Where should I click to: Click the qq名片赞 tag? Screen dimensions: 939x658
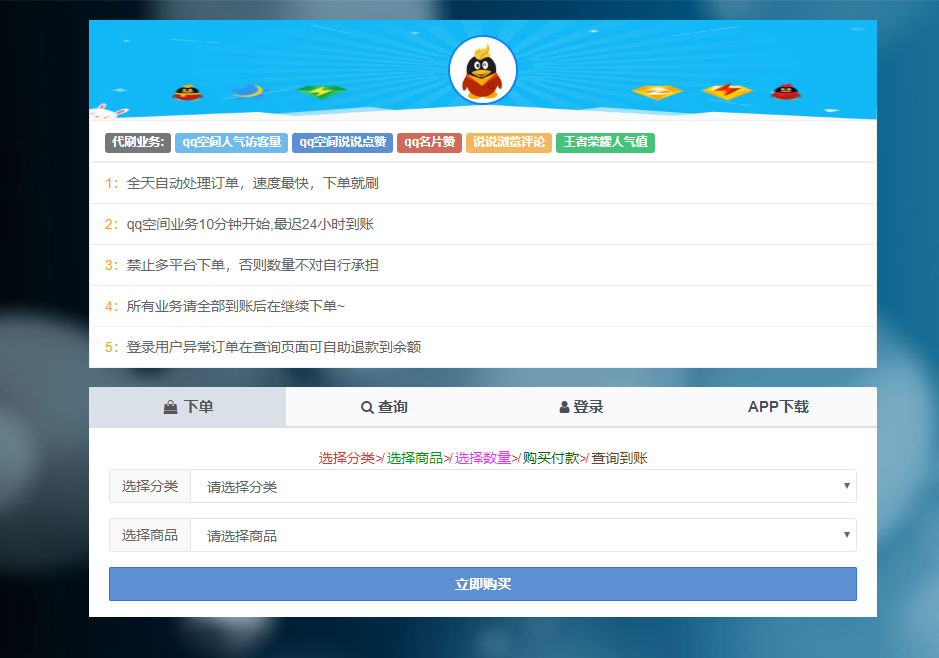tap(429, 142)
